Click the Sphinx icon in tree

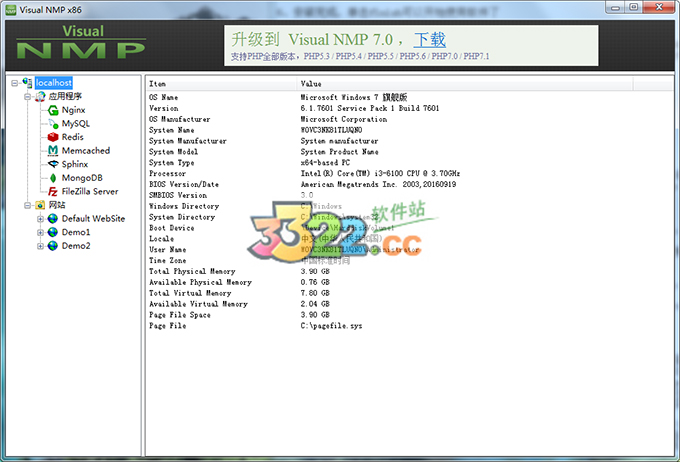pyautogui.click(x=53, y=164)
